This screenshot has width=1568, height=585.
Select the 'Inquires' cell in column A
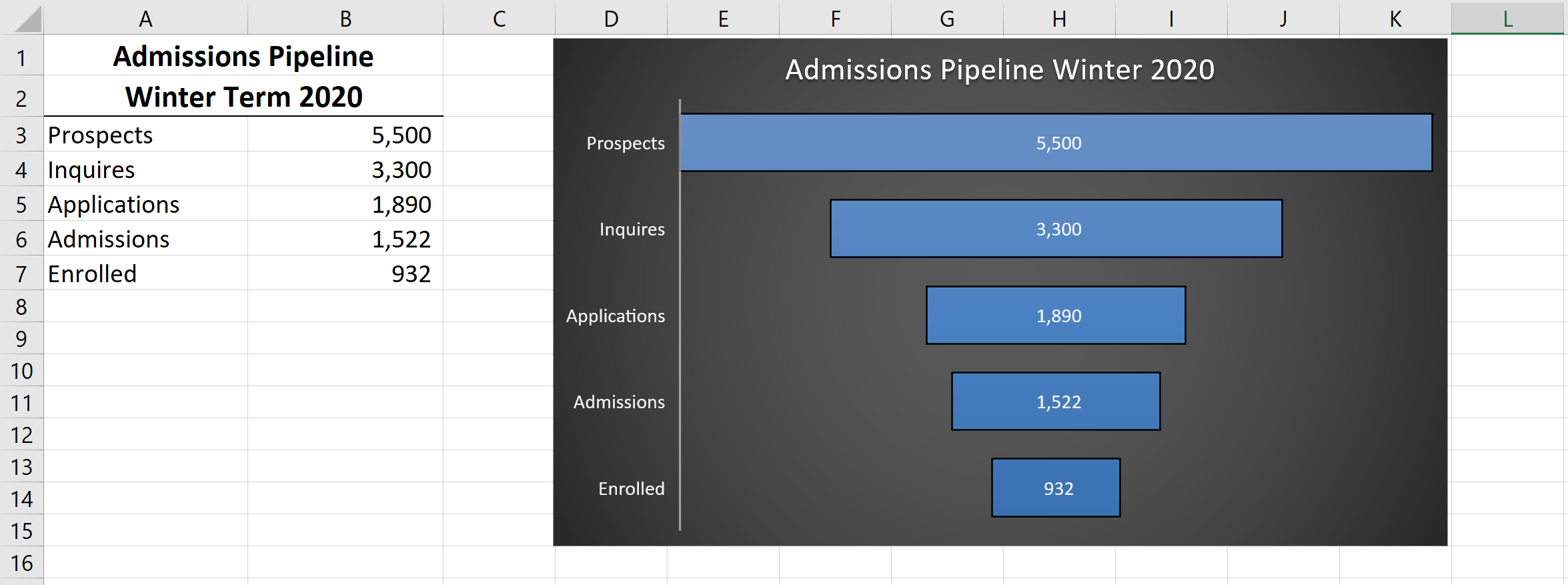pyautogui.click(x=145, y=169)
